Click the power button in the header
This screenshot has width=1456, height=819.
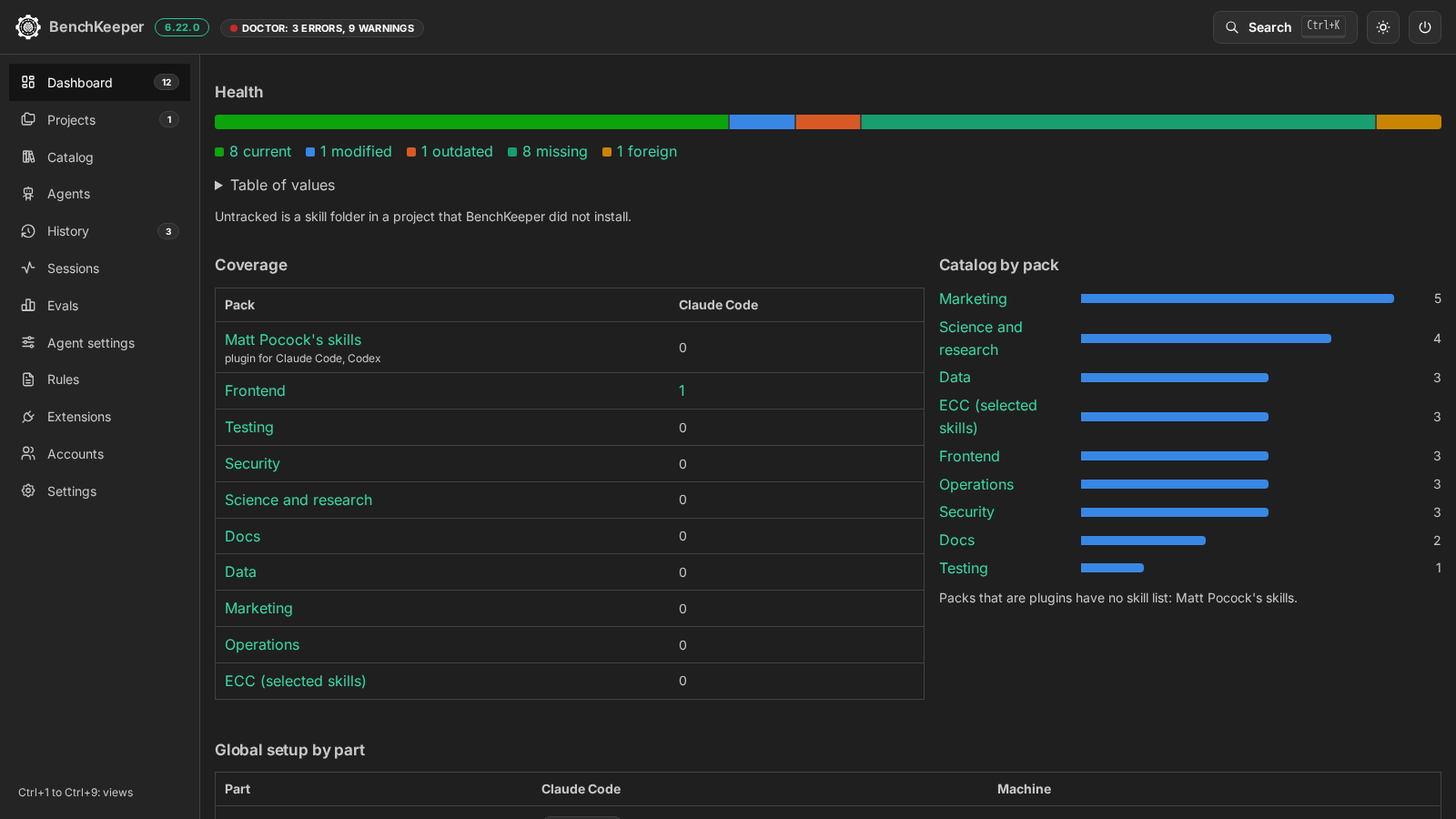[1425, 27]
